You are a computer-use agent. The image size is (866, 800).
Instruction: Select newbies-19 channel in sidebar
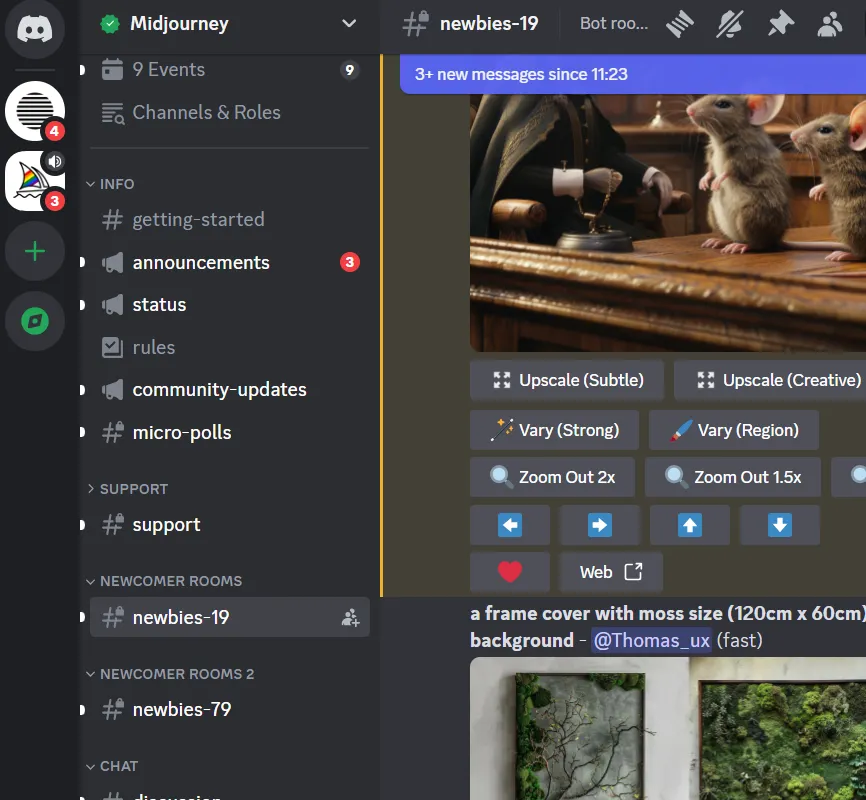coord(229,617)
